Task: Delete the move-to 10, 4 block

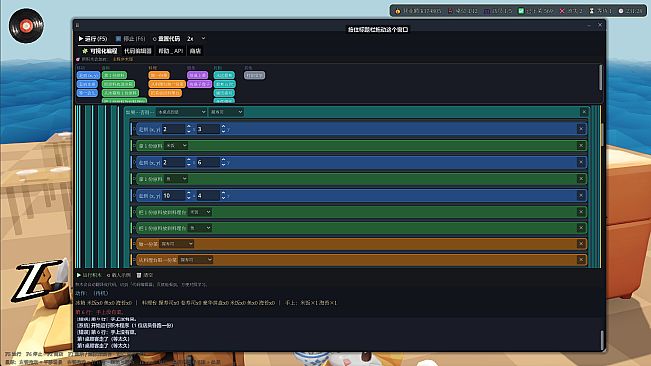Action: [580, 195]
